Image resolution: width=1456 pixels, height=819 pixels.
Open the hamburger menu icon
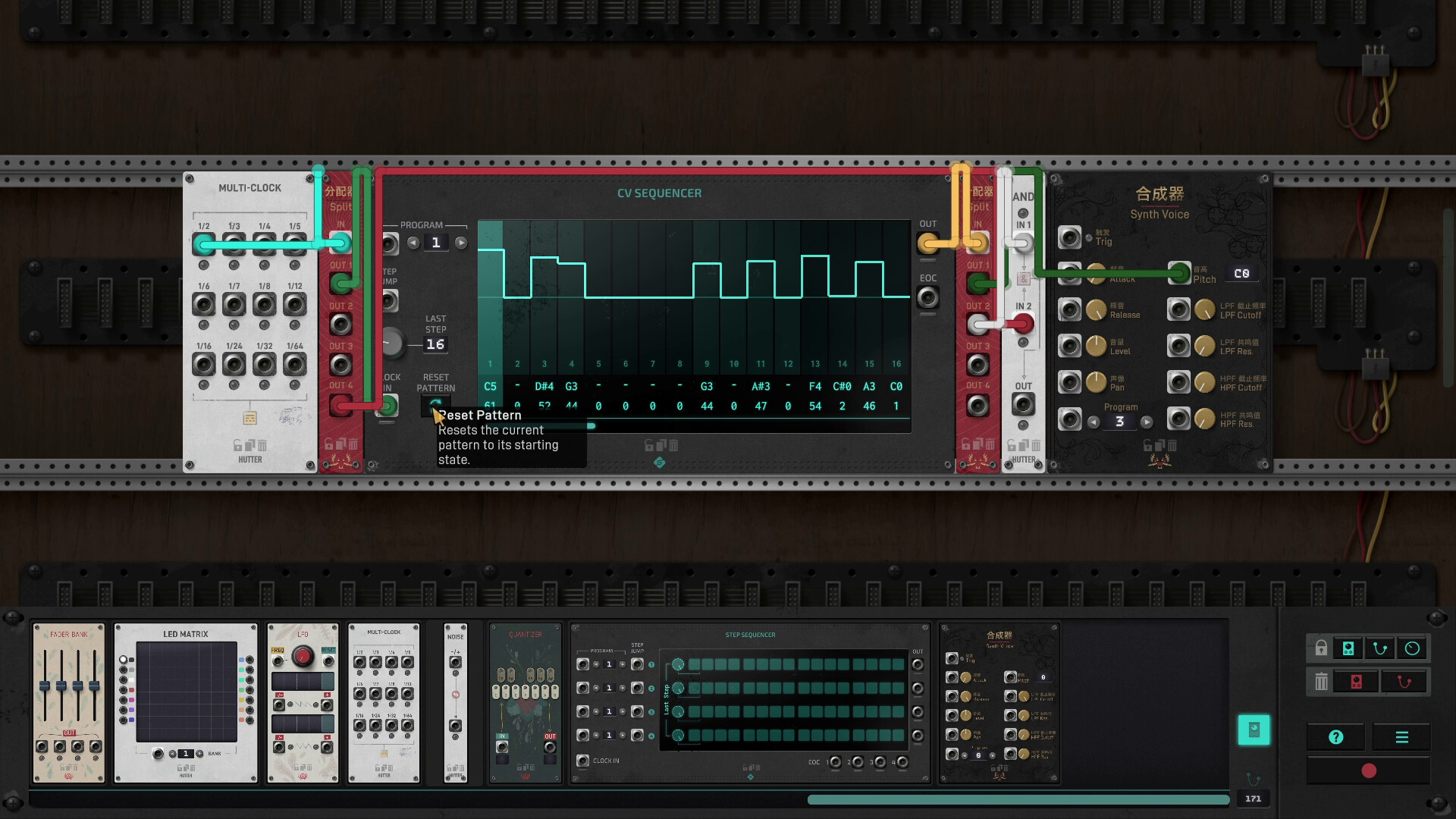point(1402,736)
